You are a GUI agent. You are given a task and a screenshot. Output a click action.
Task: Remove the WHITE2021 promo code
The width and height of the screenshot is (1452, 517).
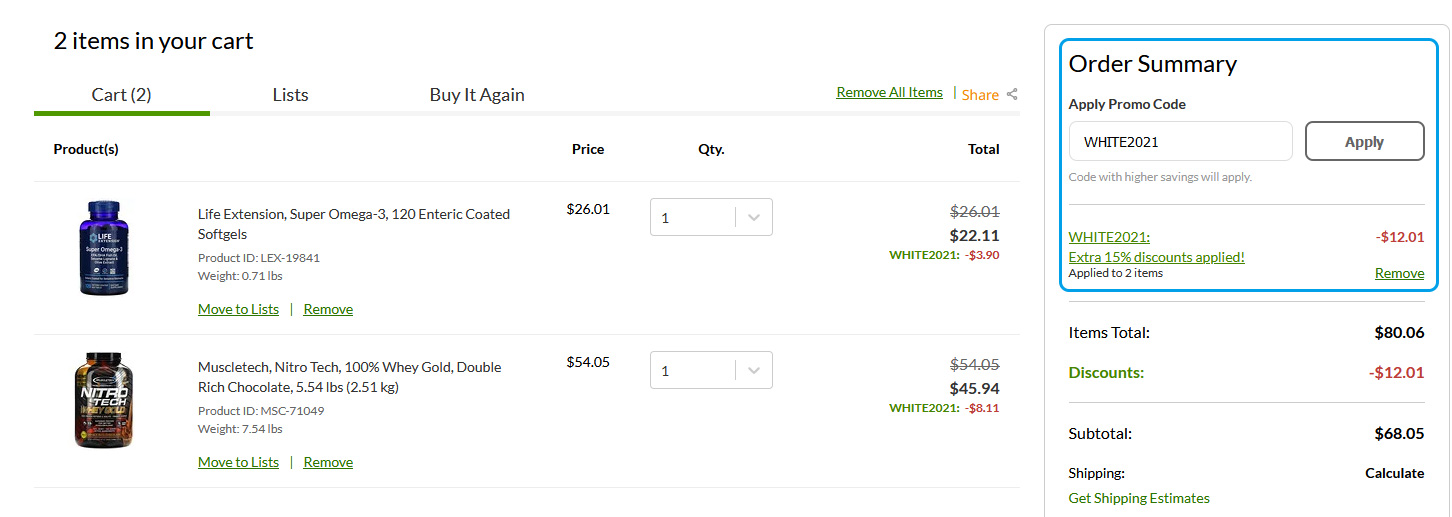(x=1399, y=273)
